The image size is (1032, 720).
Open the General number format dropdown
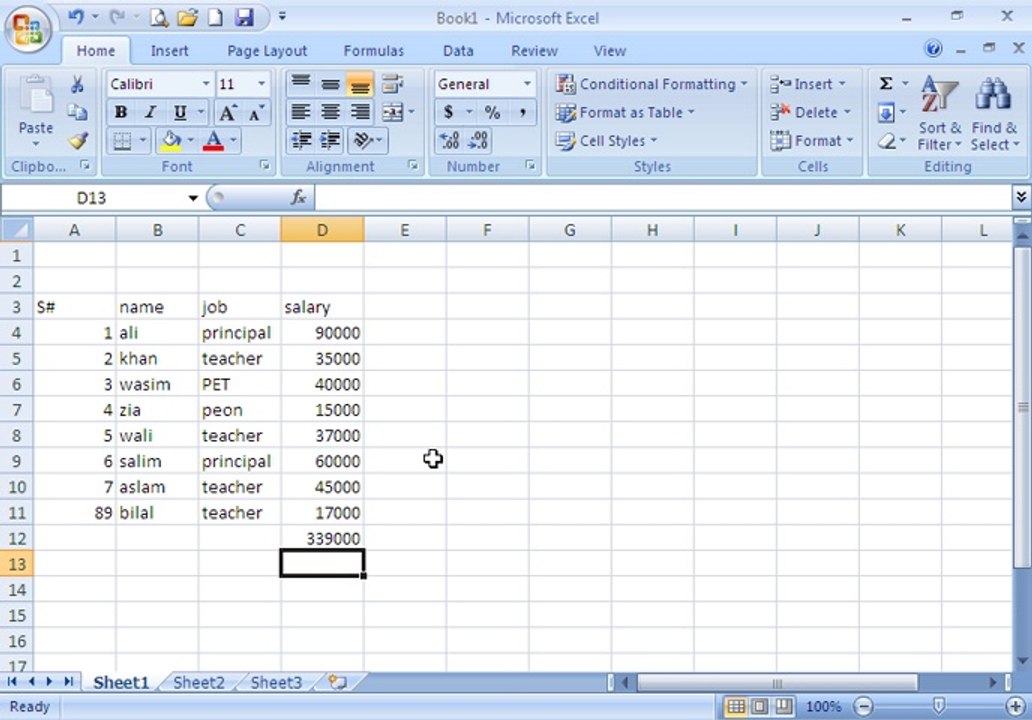(527, 84)
